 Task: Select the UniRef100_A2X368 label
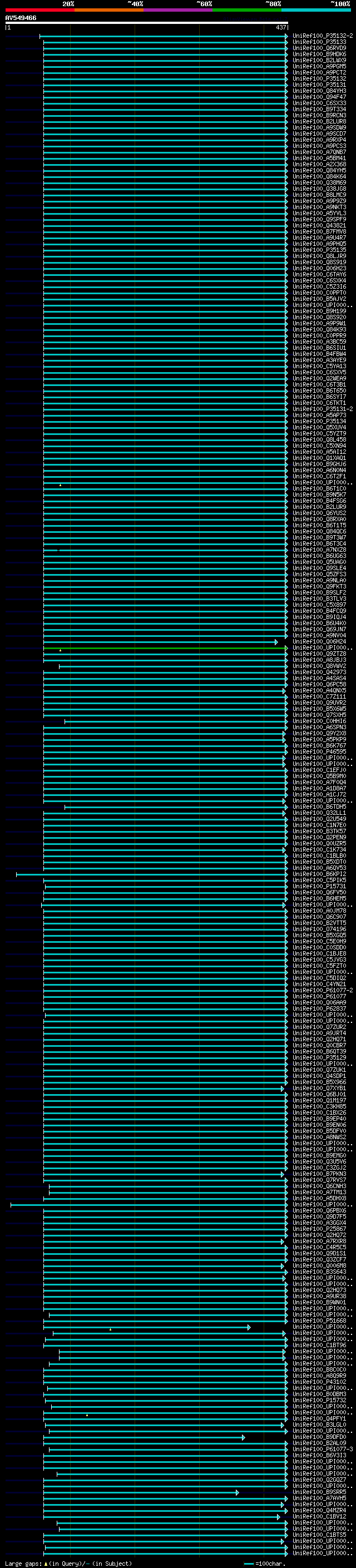point(319,164)
